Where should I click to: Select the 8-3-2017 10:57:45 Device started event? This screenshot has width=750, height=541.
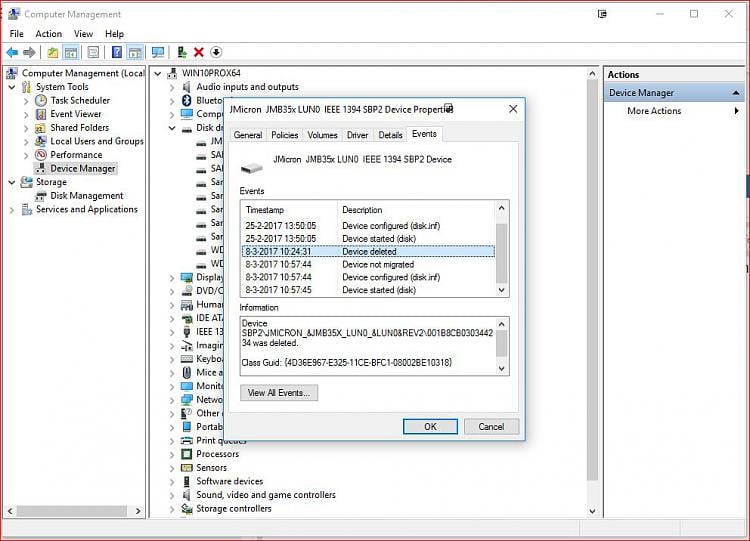pyautogui.click(x=368, y=290)
